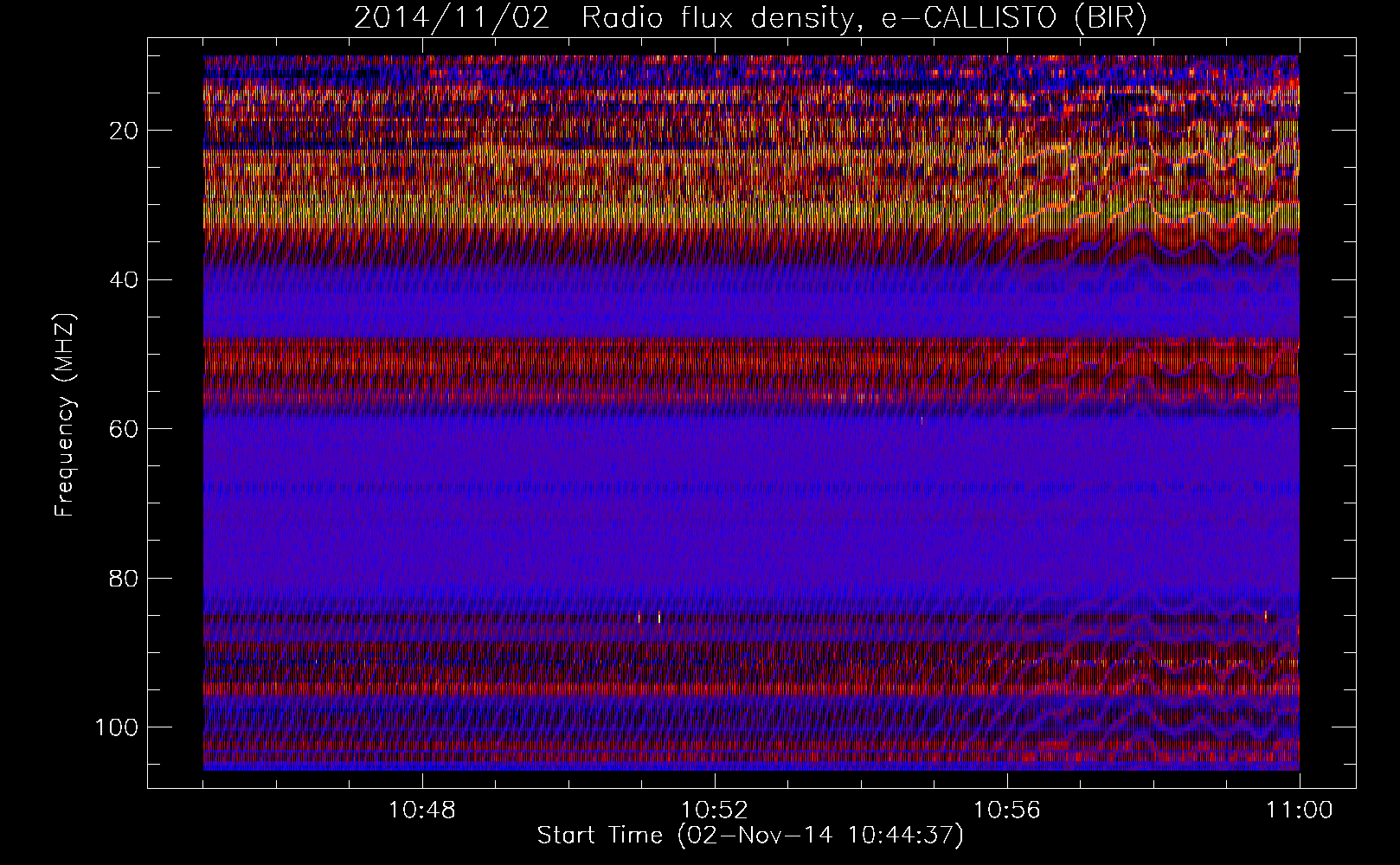
Task: Click the 'Start Time (02-Nov-14 10:44:37)' label
Action: 750,836
